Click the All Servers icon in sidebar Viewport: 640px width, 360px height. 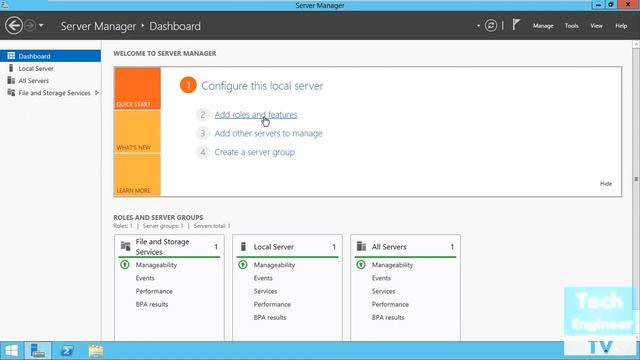point(11,80)
